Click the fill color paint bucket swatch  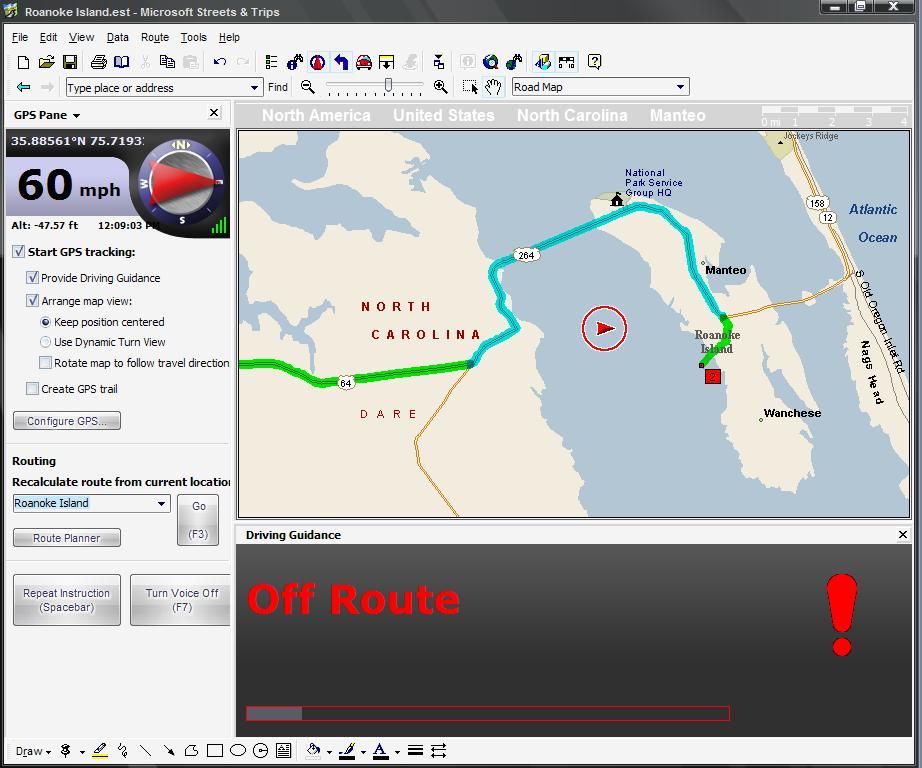(x=313, y=750)
